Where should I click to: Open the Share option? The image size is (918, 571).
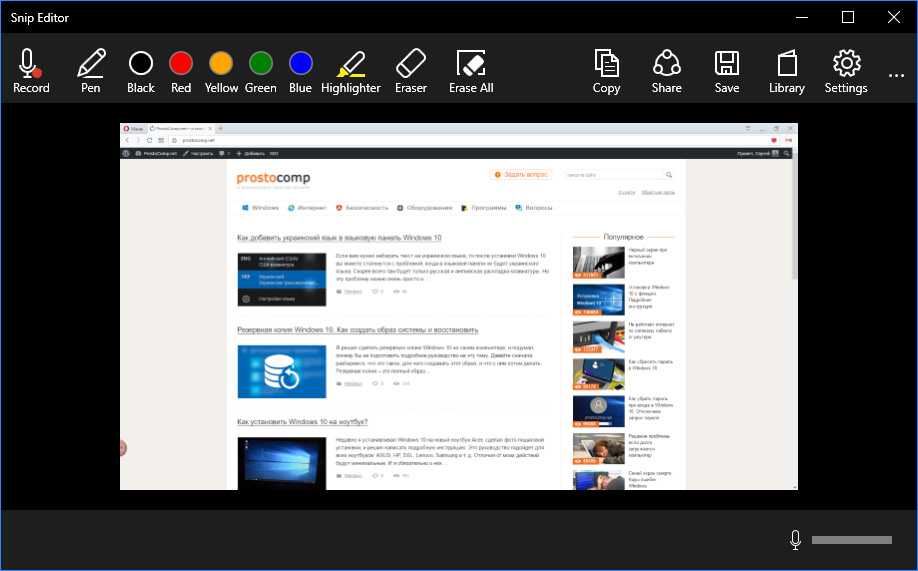[x=666, y=70]
